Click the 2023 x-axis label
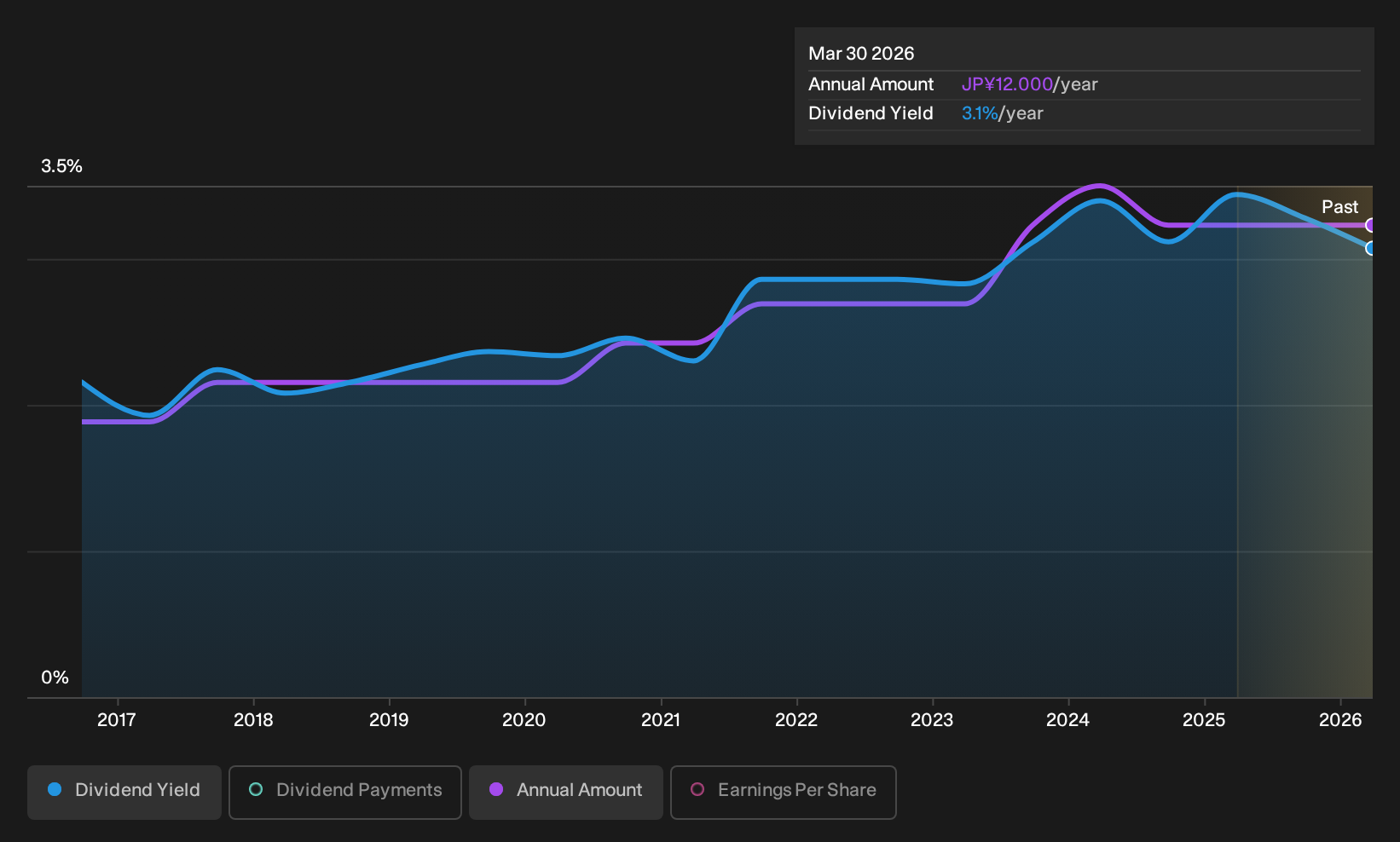This screenshot has height=842, width=1400. [932, 720]
